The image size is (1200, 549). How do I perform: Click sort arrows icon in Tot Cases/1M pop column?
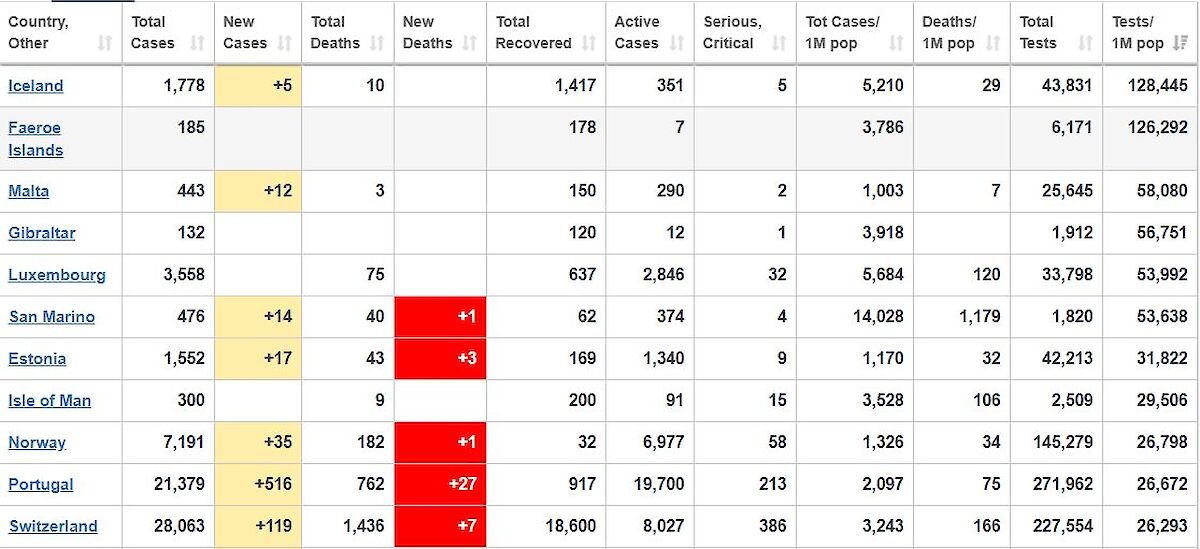(x=896, y=44)
